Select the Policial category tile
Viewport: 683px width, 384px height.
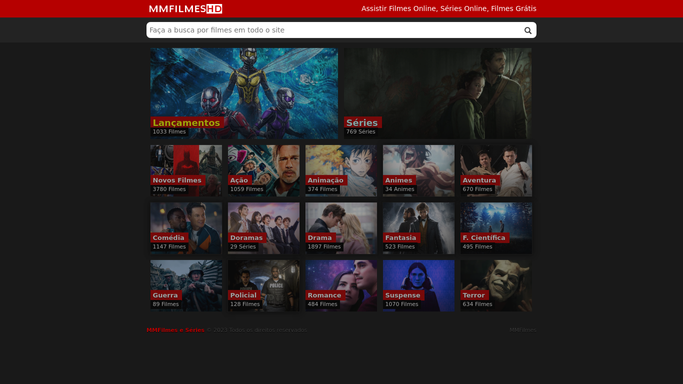pos(264,286)
